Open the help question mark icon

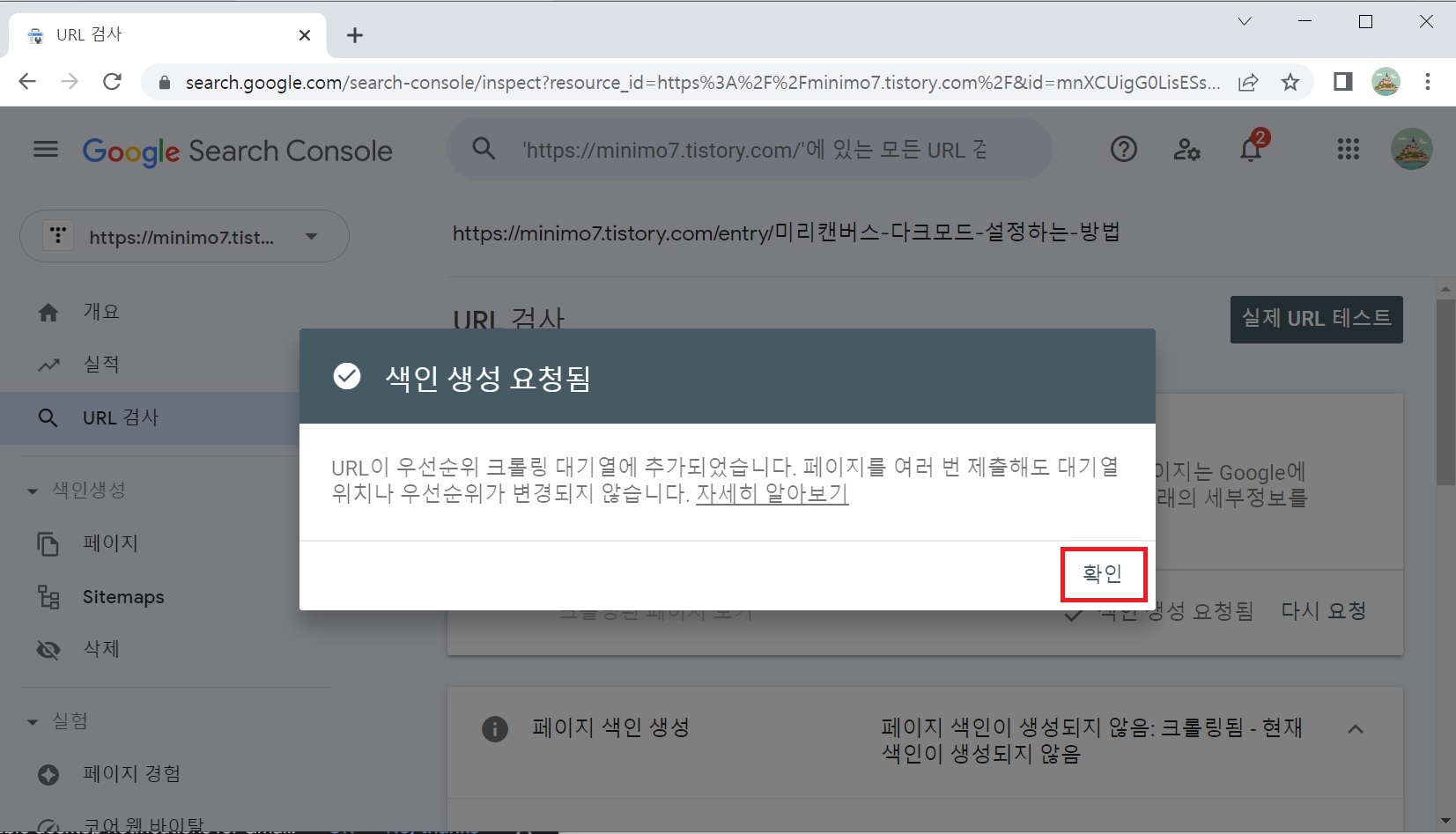tap(1124, 150)
